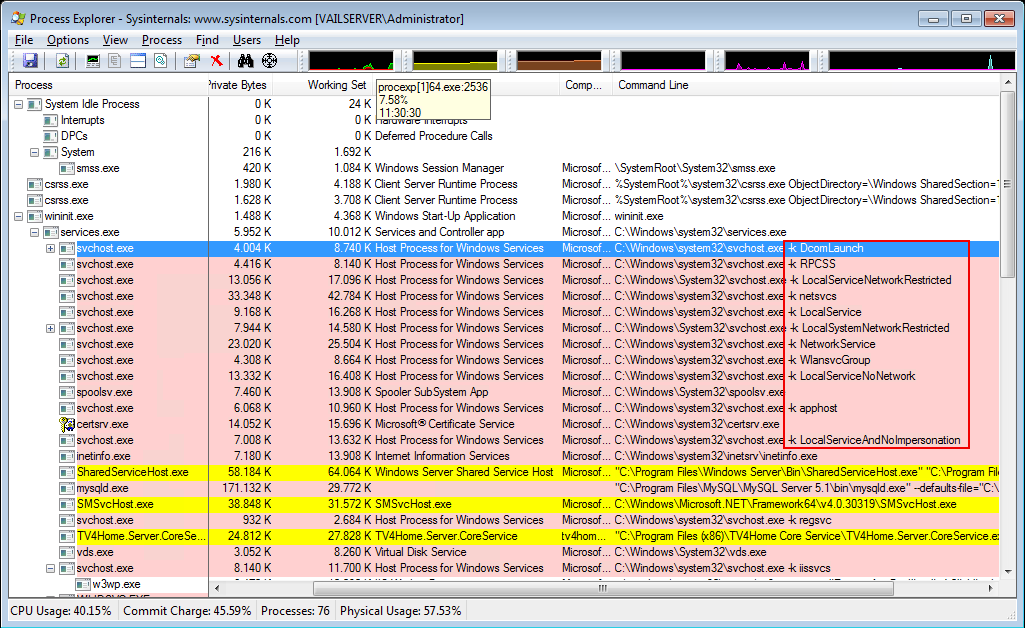Click the horizontal scrollbar thumb
1025x628 pixels.
603,589
